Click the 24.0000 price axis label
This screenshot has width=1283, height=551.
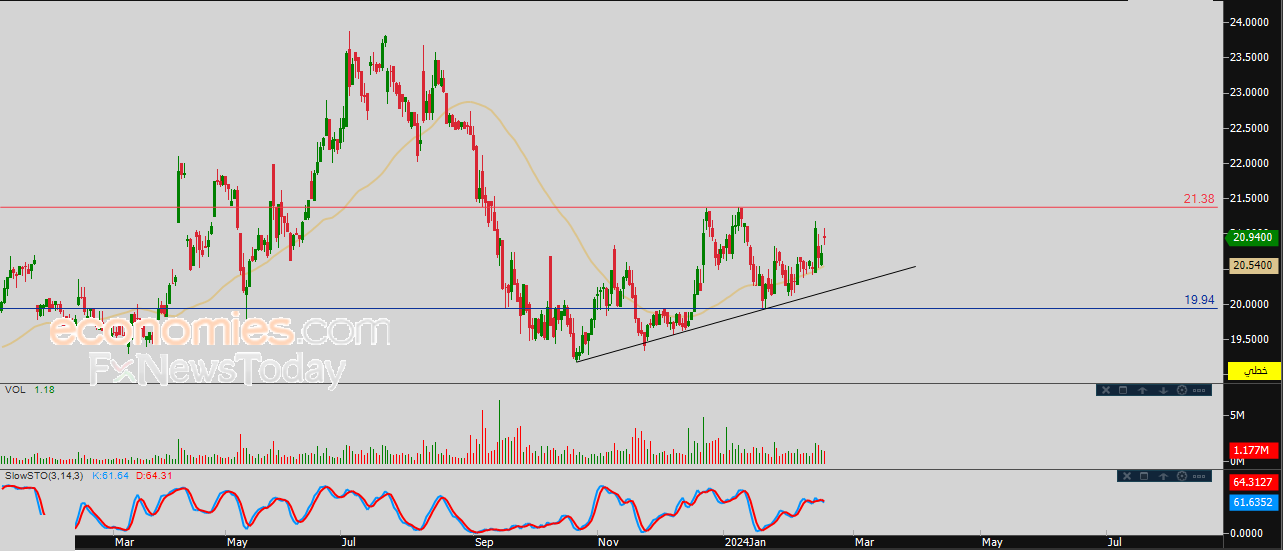point(1250,22)
